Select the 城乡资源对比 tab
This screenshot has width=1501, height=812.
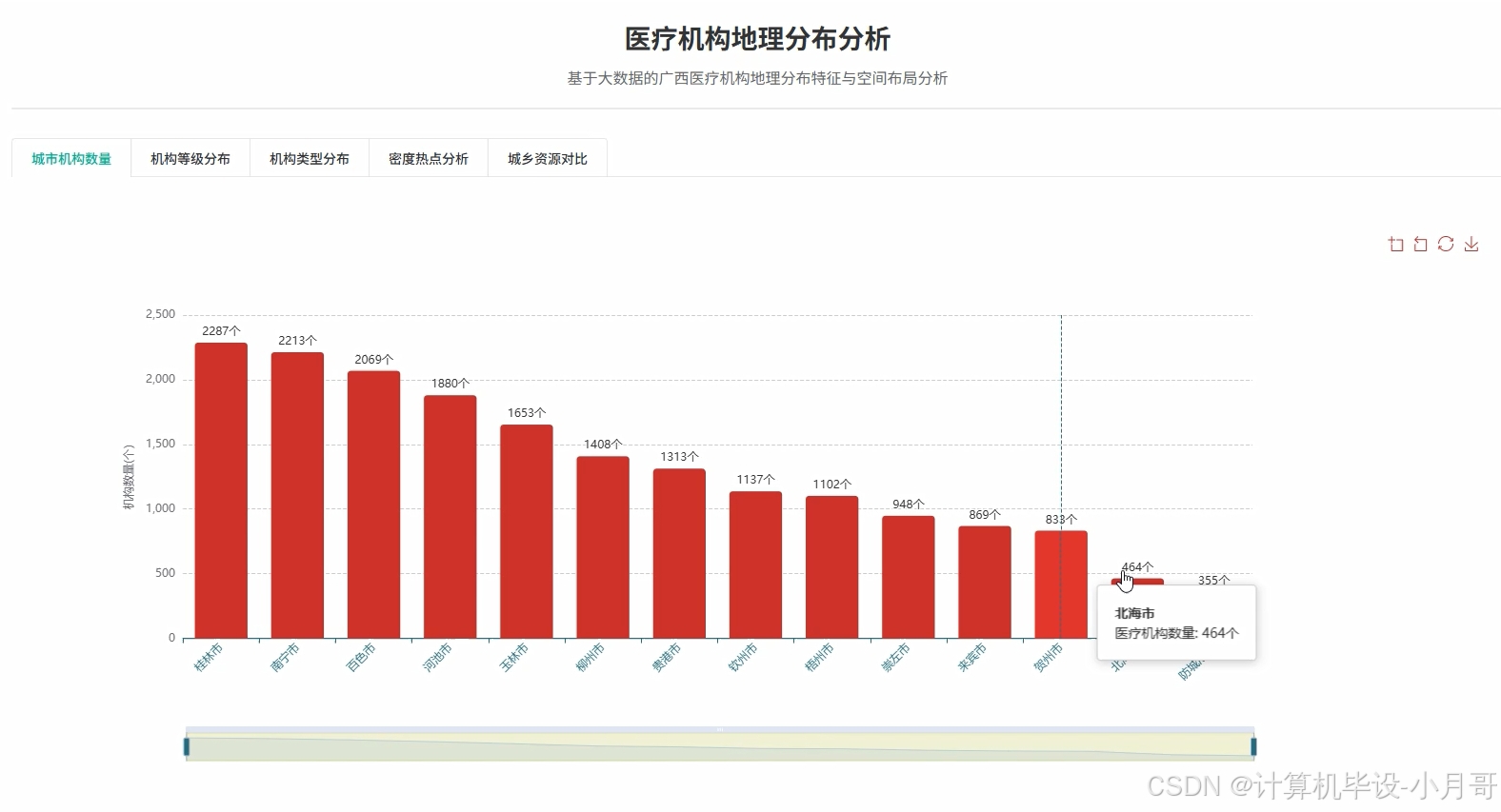[548, 159]
